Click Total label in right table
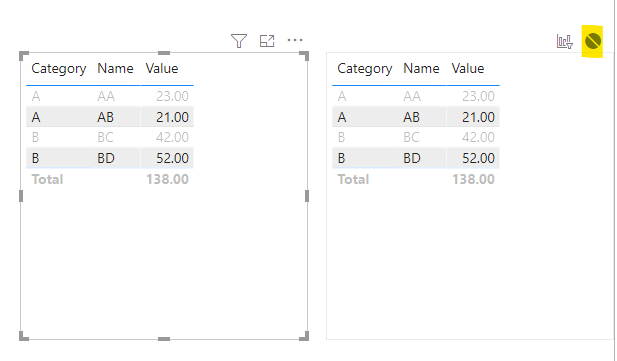This screenshot has width=617, height=361. tap(353, 179)
